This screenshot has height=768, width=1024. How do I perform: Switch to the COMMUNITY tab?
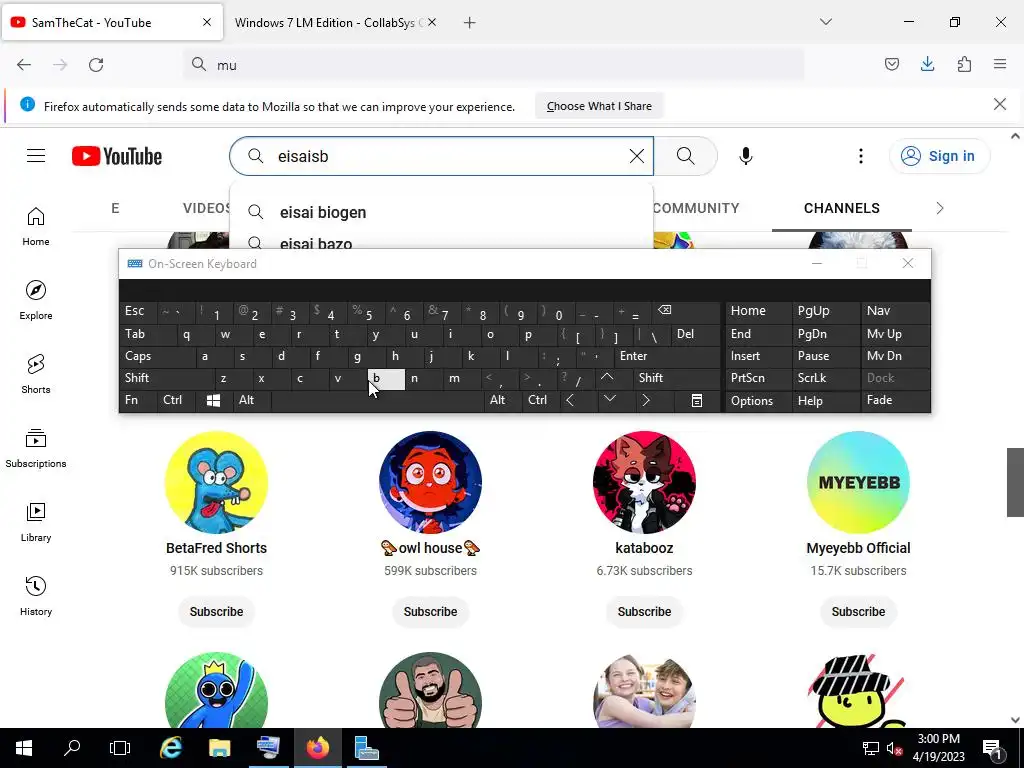tap(696, 208)
